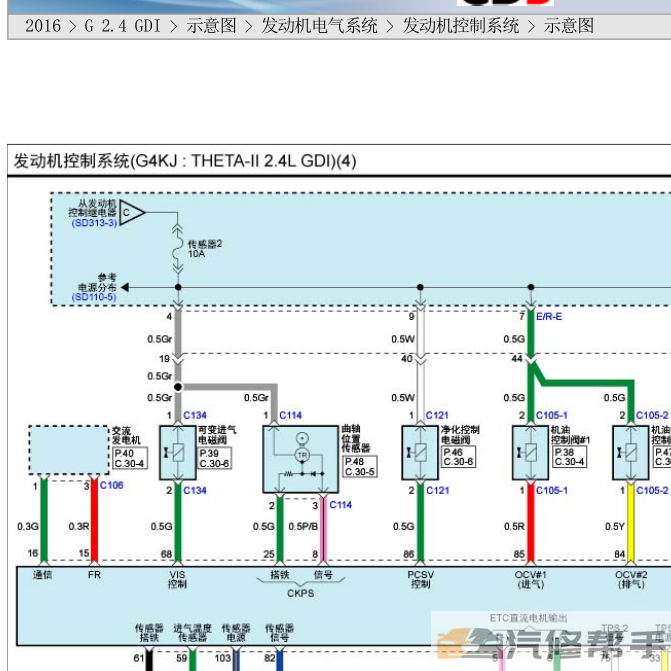Open the G 2.4 GDI breadcrumb
671x671 pixels.
[x=122, y=26]
